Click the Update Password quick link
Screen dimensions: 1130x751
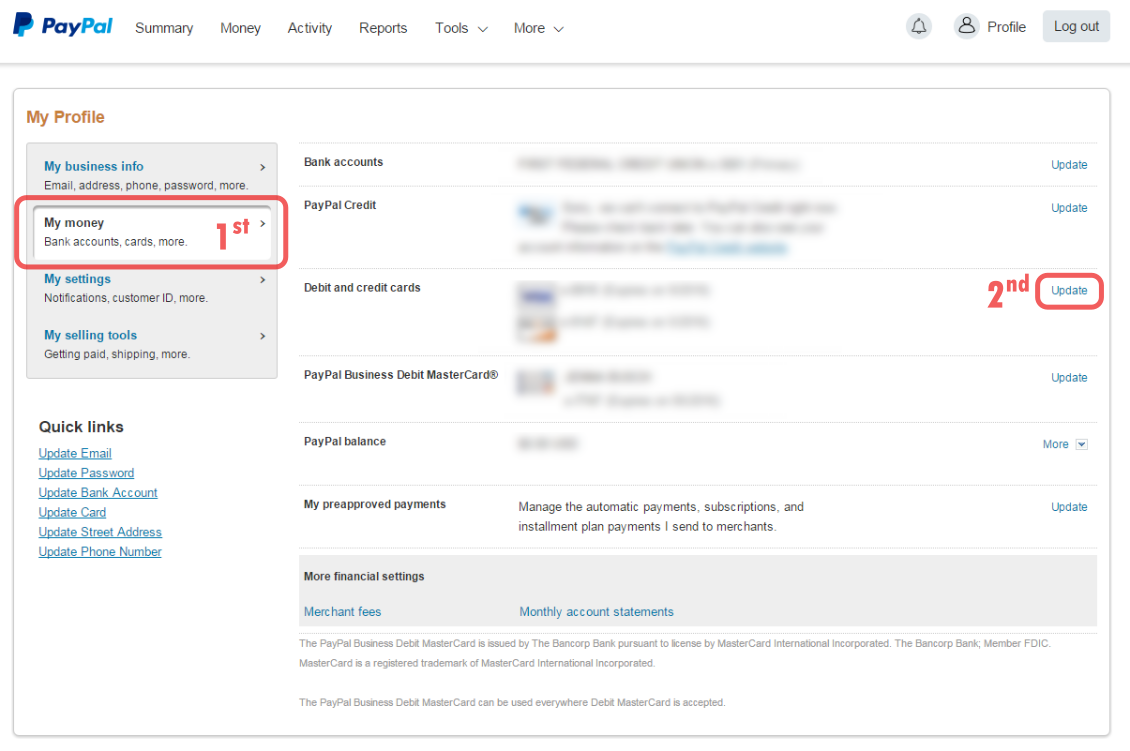point(86,473)
